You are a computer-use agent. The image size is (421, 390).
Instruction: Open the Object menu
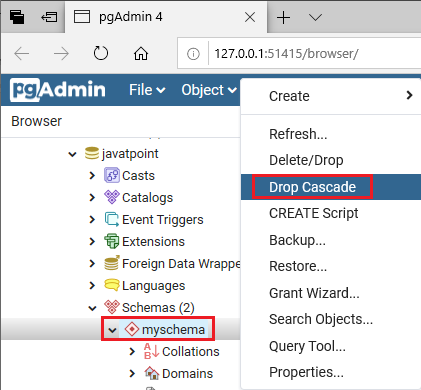point(209,90)
